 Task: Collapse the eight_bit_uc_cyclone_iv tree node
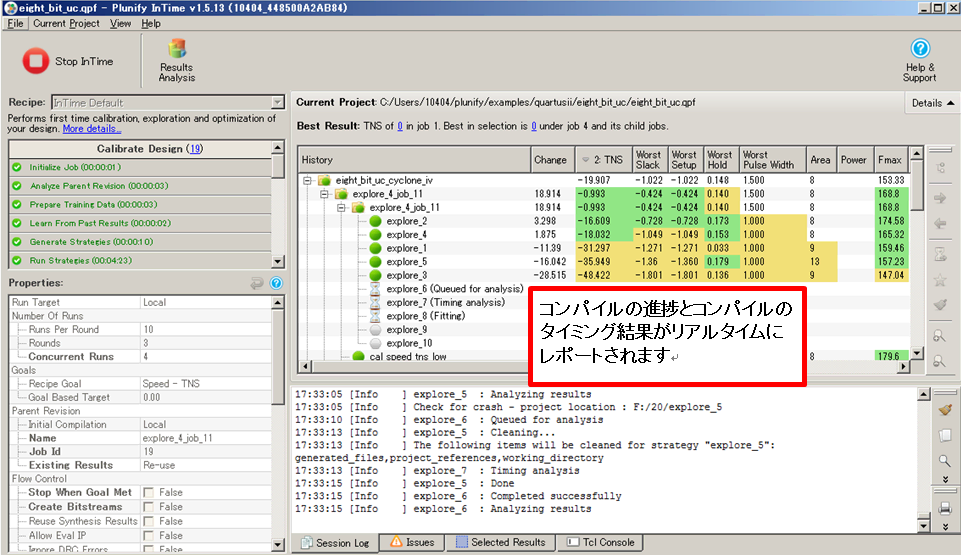tap(309, 180)
